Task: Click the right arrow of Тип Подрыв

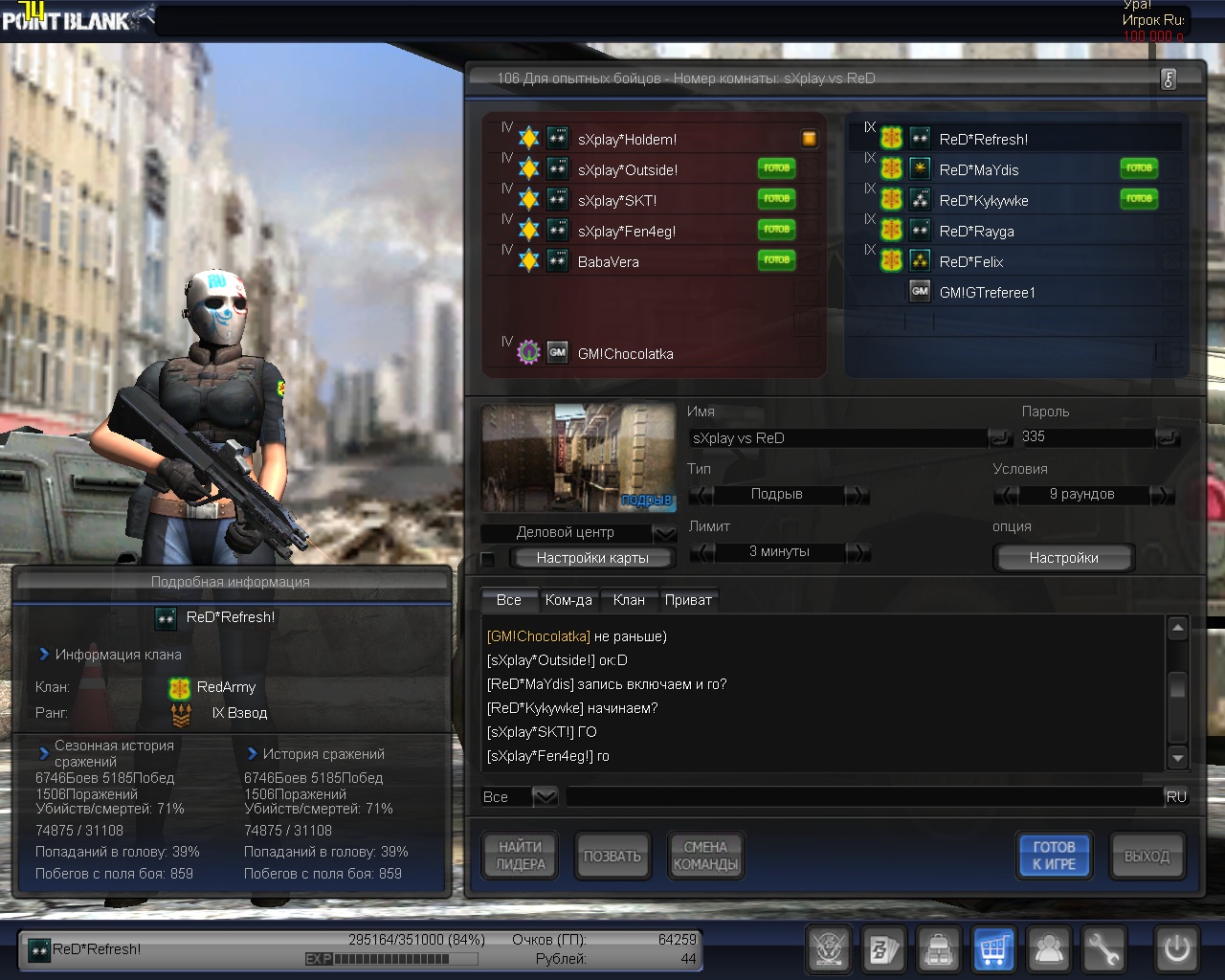Action: coord(857,495)
